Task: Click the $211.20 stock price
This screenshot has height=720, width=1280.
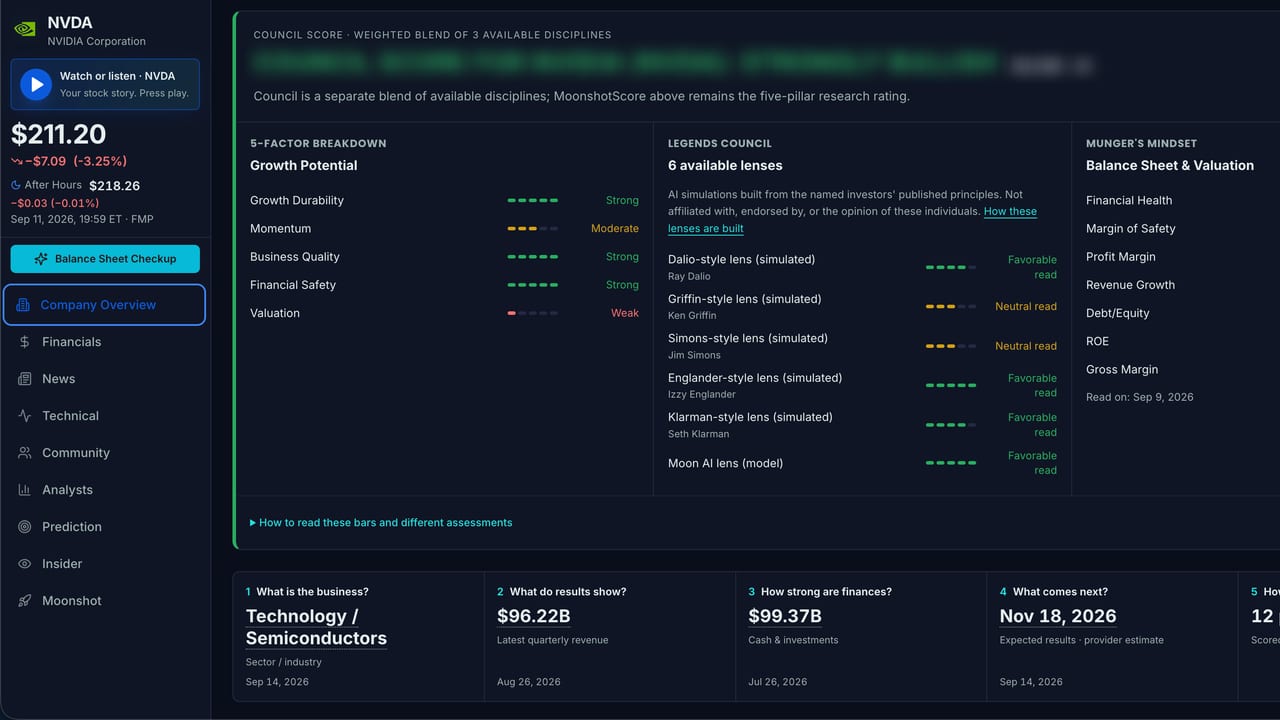Action: (x=58, y=134)
